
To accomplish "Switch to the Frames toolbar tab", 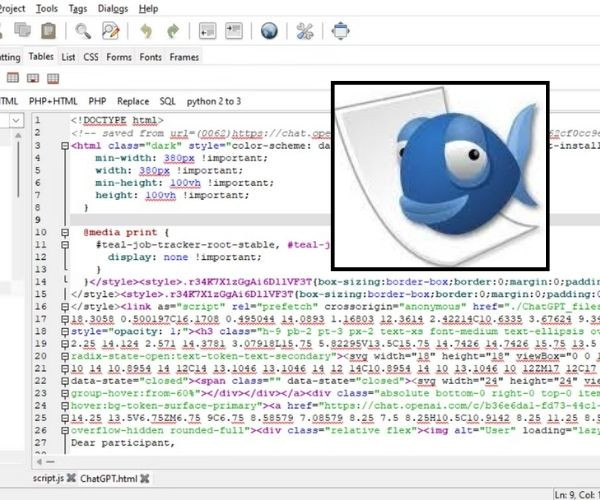I will click(x=184, y=57).
